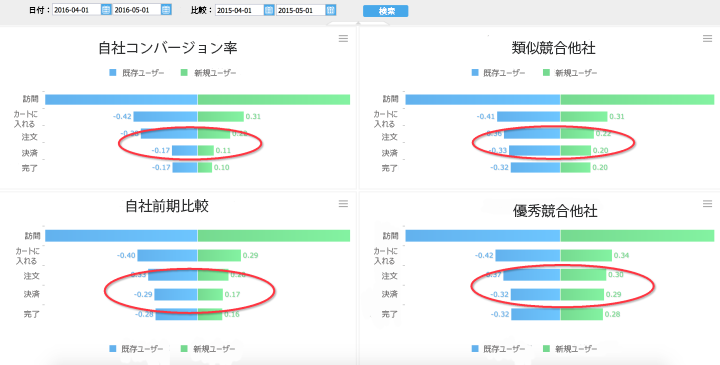
Task: Click value 0.17 in 自社前期比較 chart
Action: click(232, 294)
